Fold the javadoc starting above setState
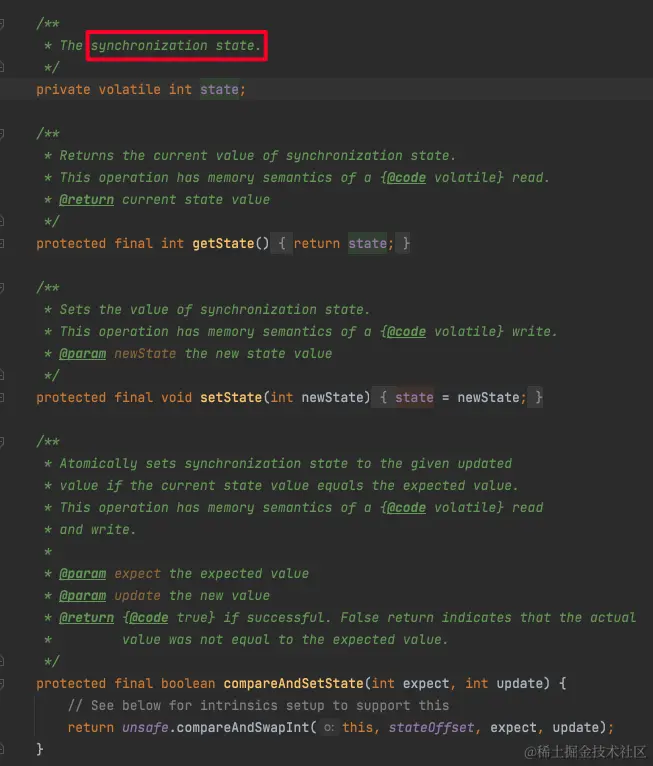Viewport: 653px width, 766px height. point(2,287)
